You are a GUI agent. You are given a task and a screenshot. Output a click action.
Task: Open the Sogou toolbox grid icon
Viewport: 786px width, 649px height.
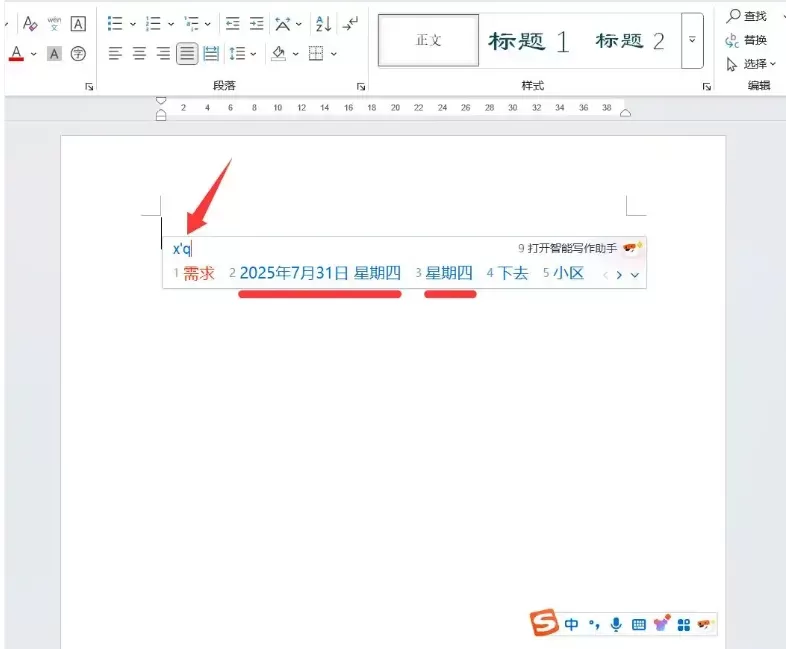coord(684,624)
